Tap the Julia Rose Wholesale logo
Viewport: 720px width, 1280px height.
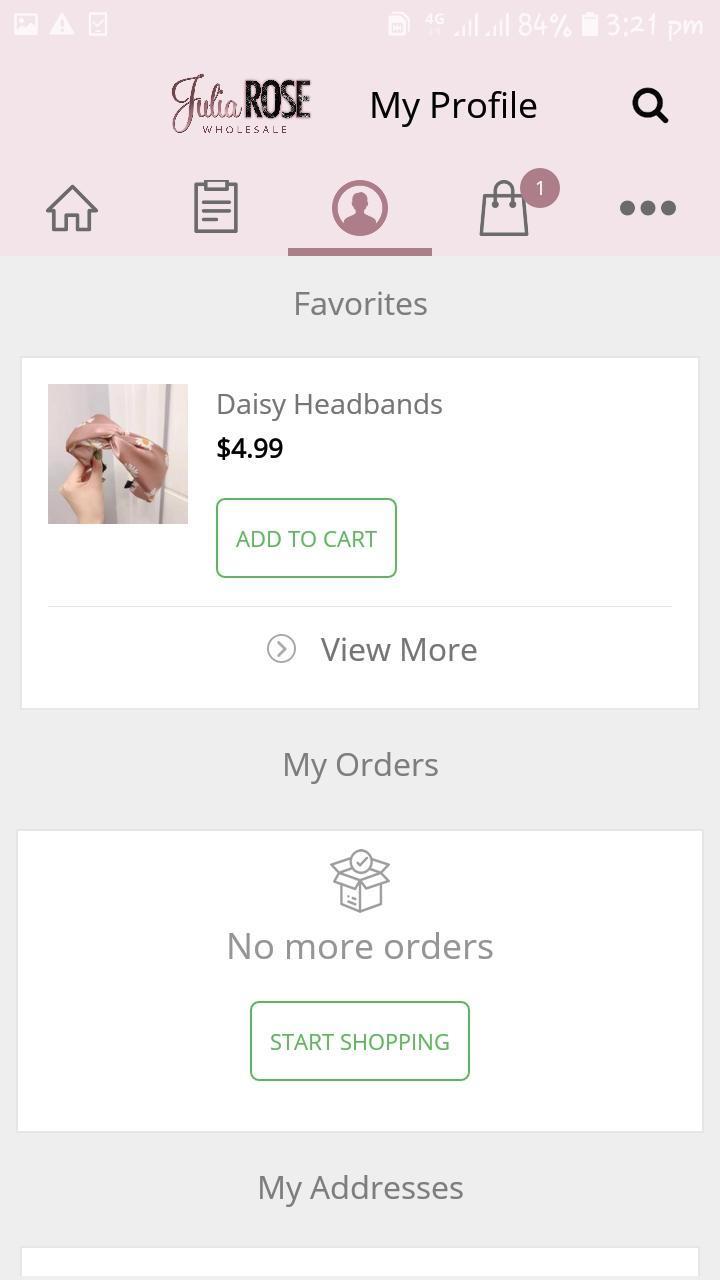tap(240, 103)
